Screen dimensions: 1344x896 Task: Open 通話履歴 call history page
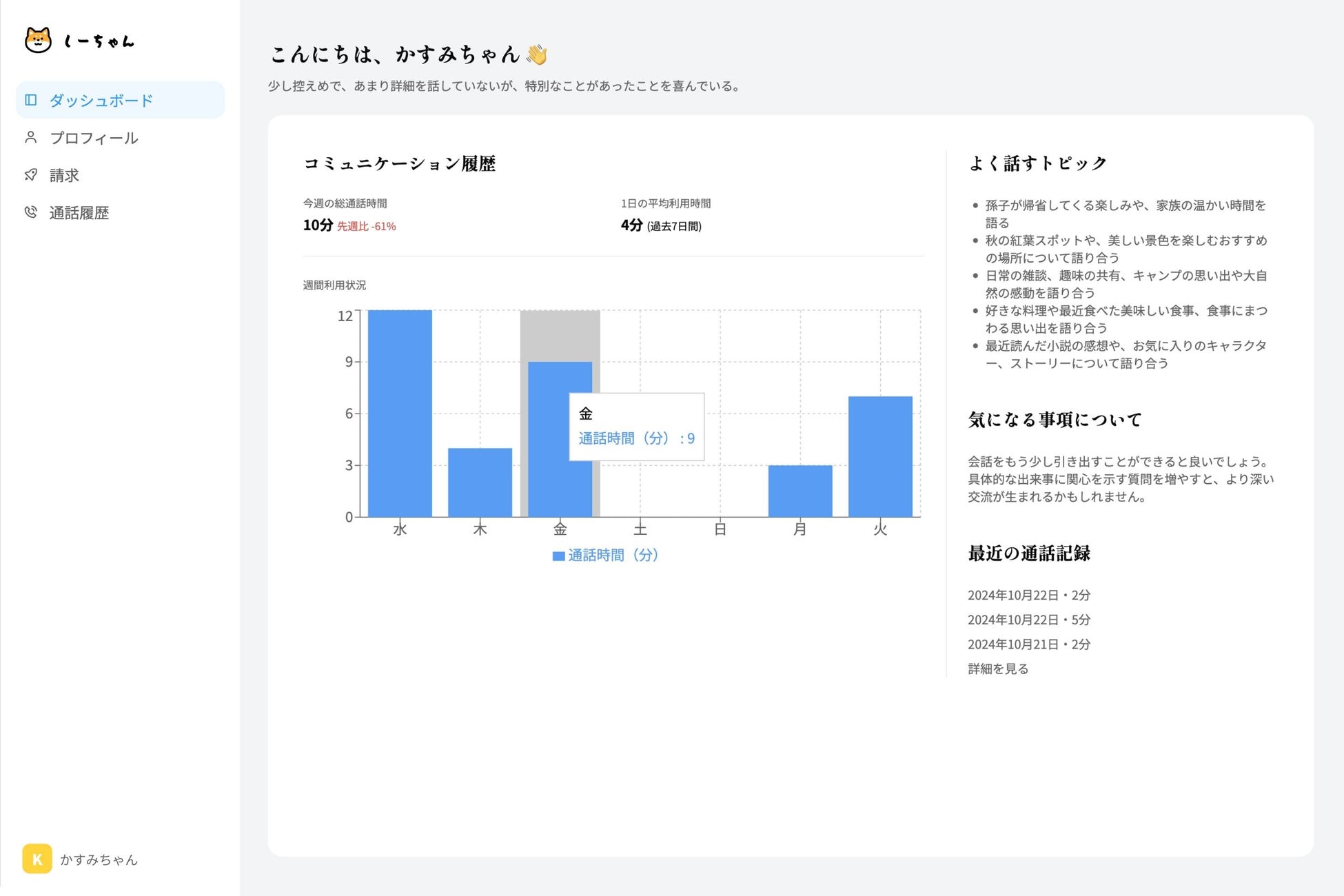(79, 213)
